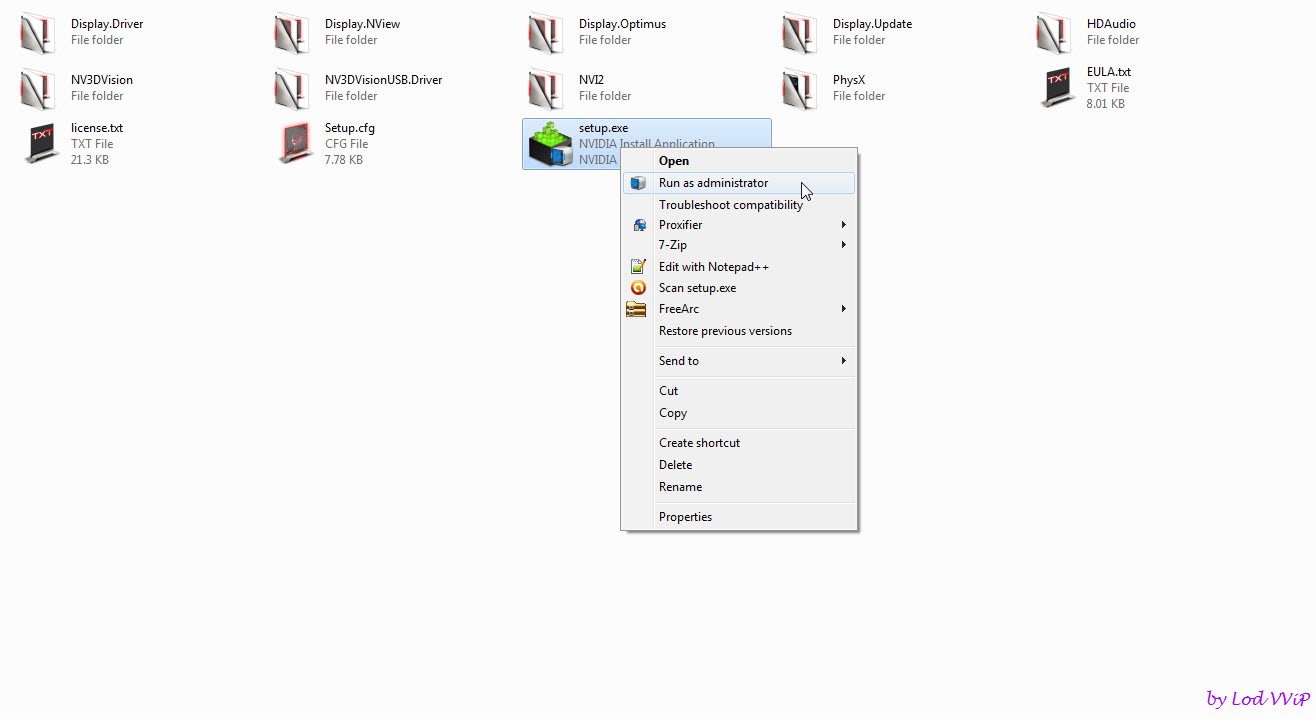Select Troubleshoot compatibility
The image size is (1316, 719).
[739, 205]
